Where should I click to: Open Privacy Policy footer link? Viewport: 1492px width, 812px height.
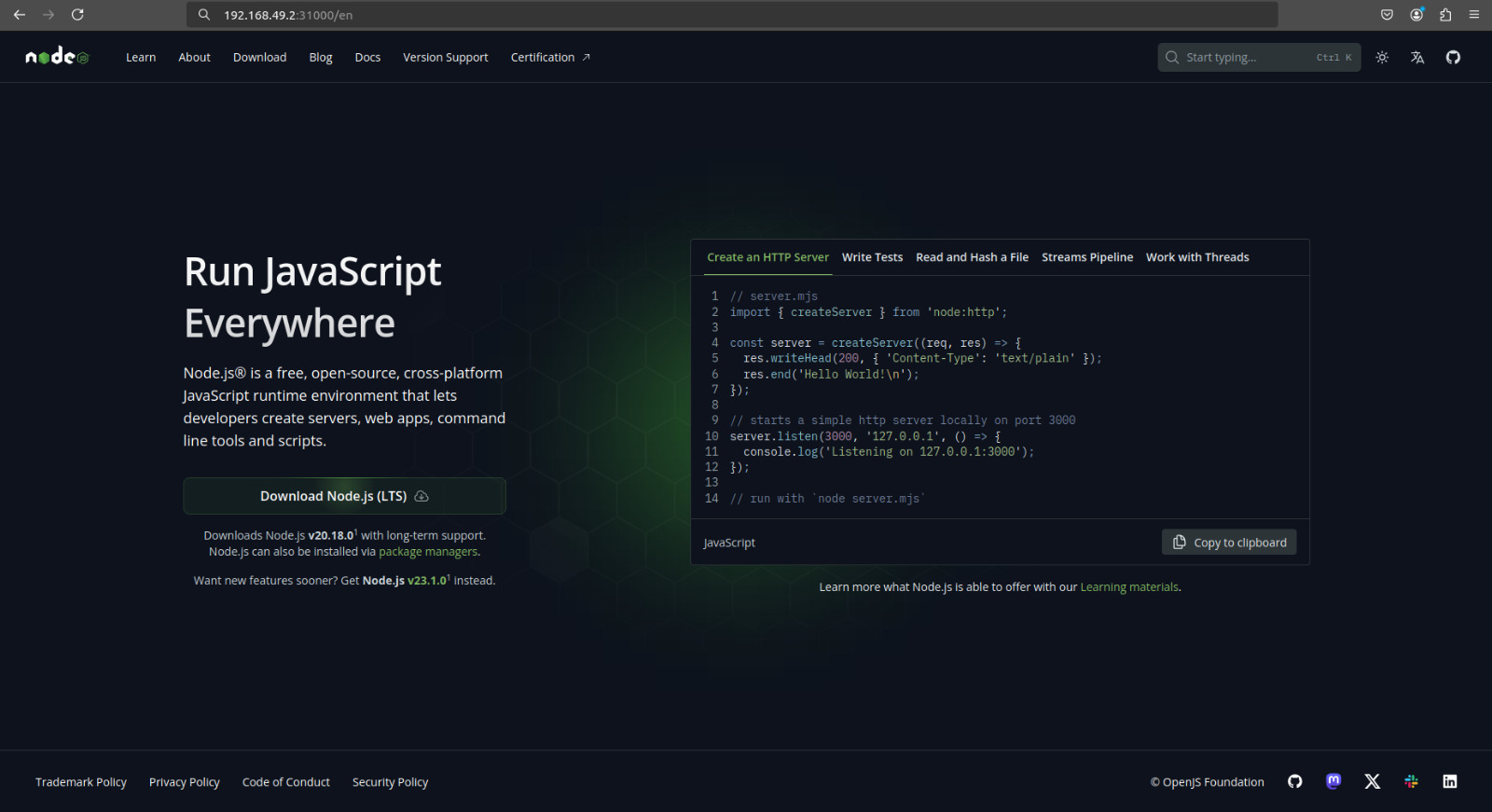click(185, 782)
